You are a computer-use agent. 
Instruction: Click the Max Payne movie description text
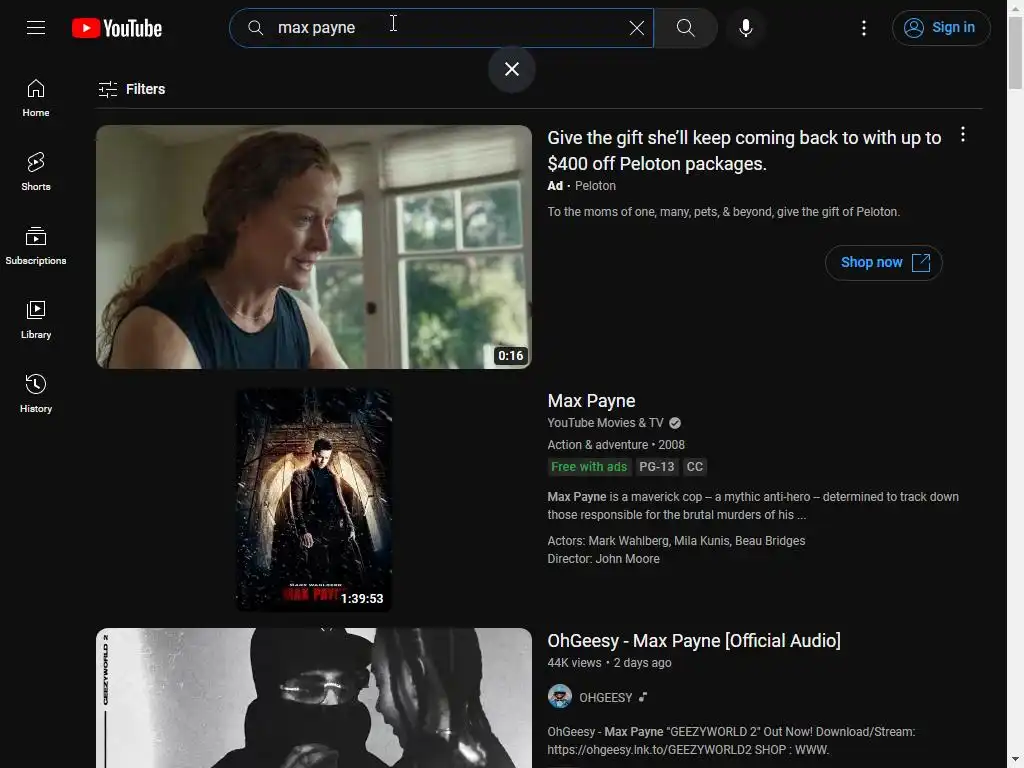click(753, 505)
